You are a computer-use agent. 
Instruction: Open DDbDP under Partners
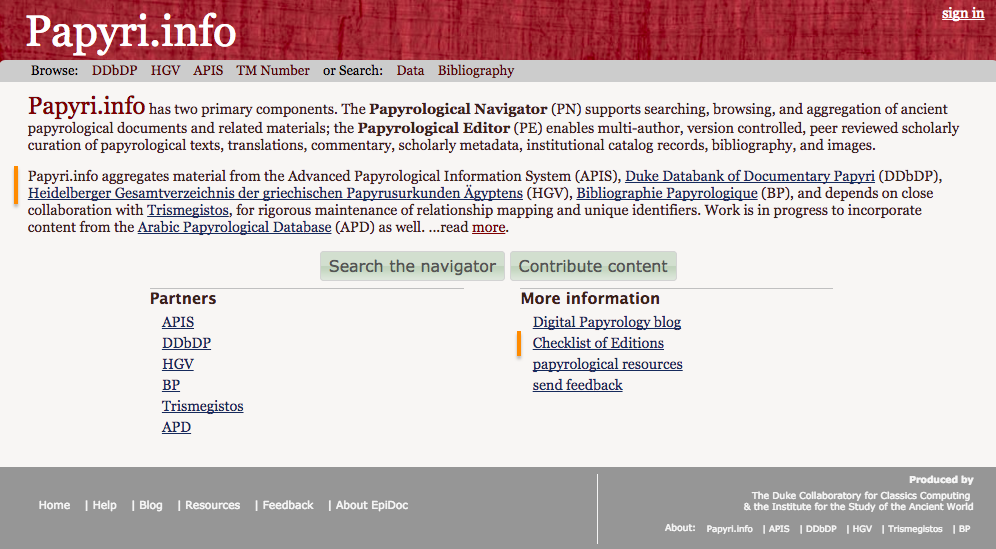pos(186,343)
